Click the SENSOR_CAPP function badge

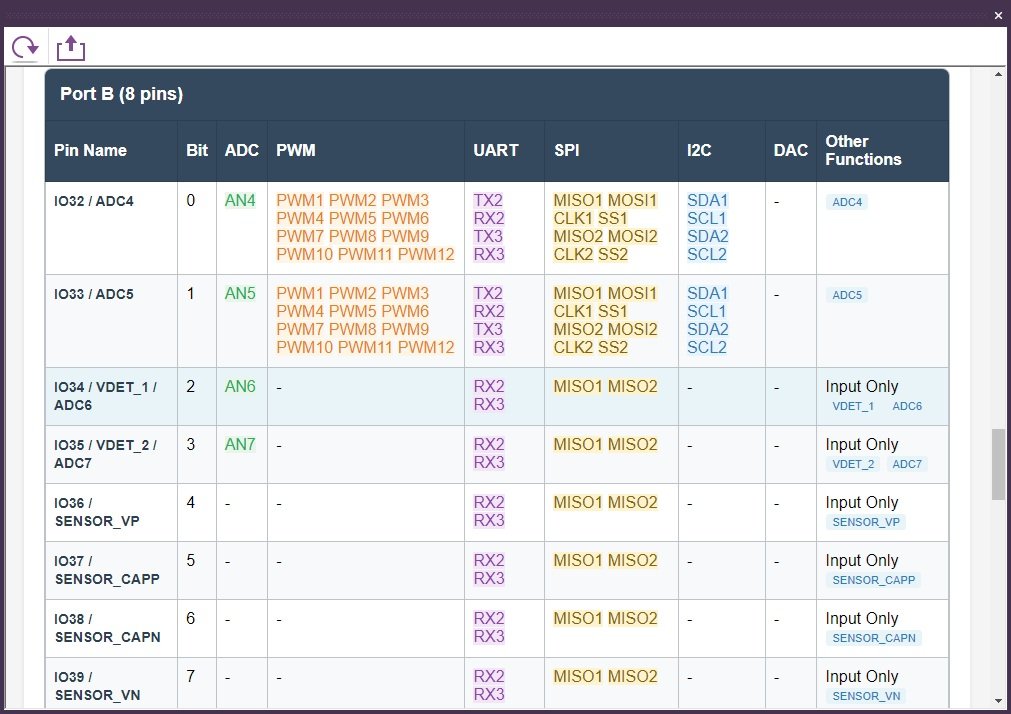[x=873, y=580]
